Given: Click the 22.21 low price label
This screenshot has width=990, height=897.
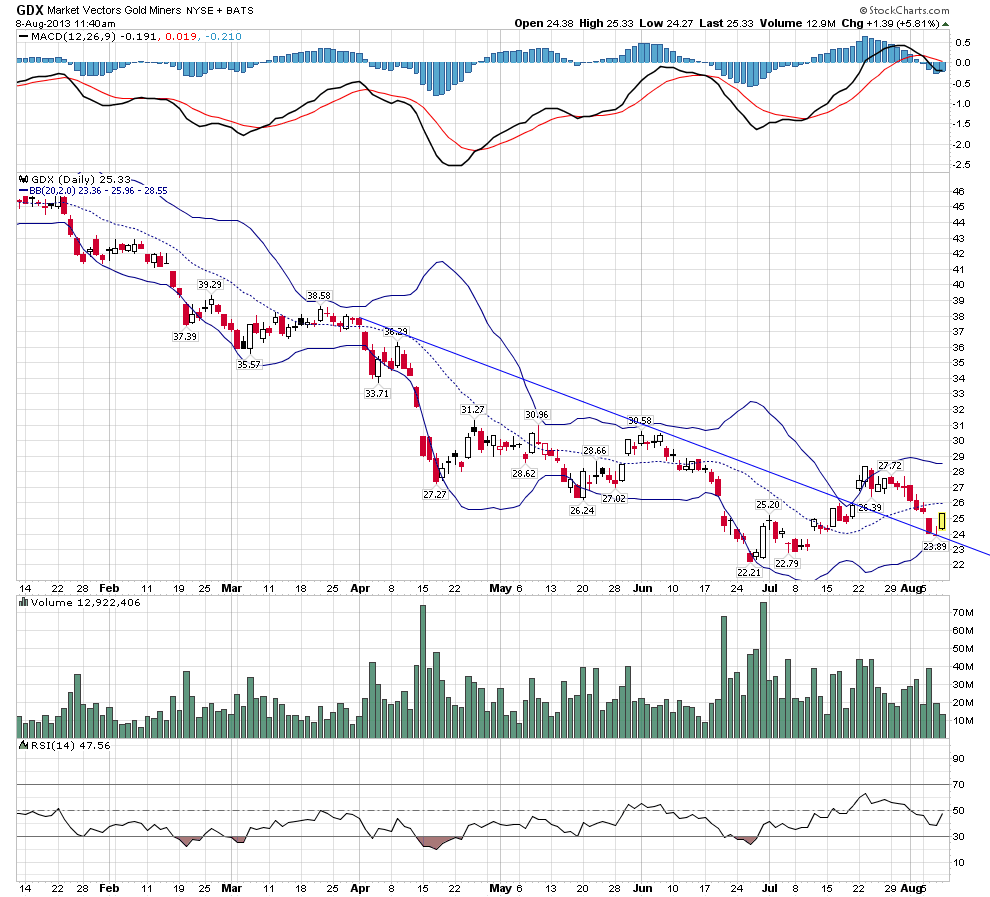Looking at the screenshot, I should tap(749, 572).
